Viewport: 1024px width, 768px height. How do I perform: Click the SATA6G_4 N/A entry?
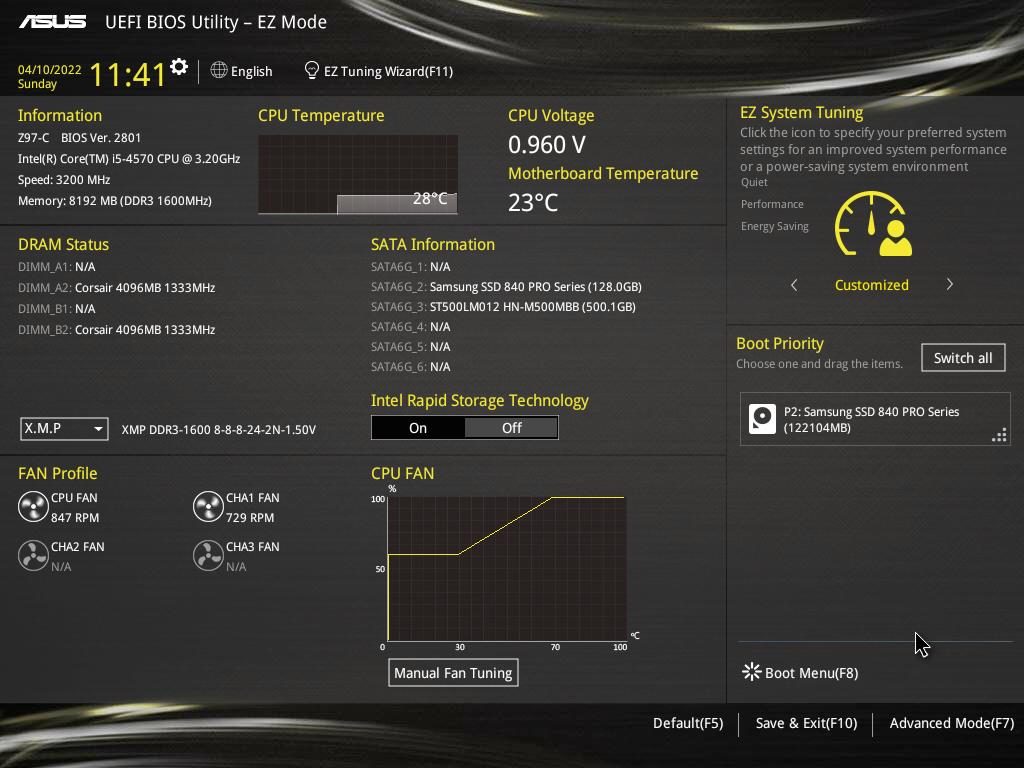click(x=411, y=327)
